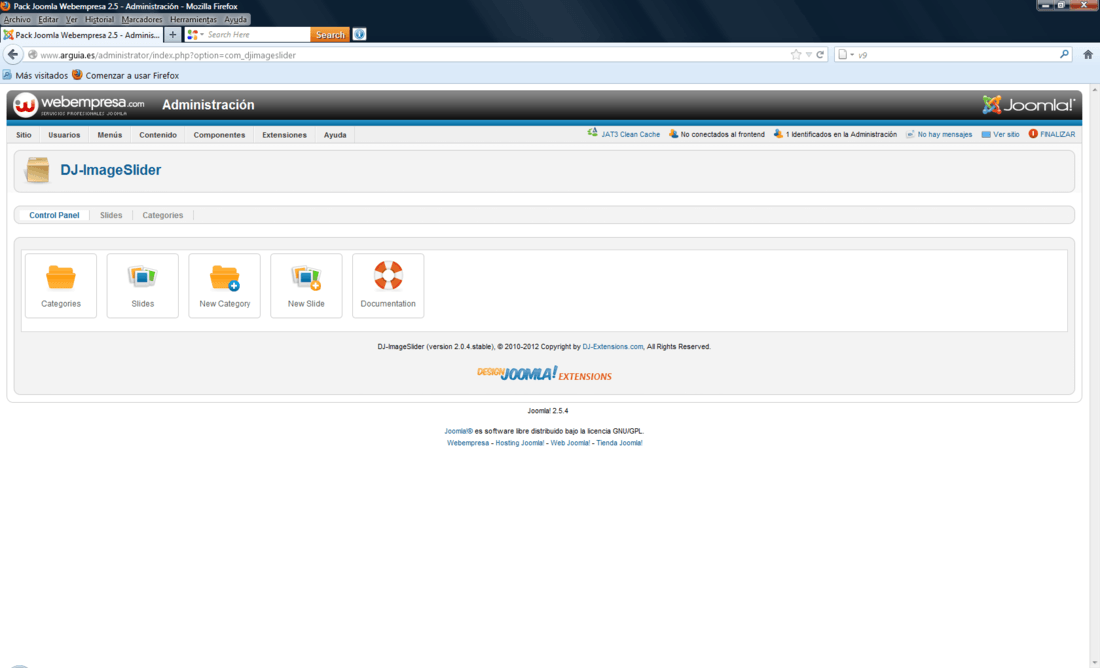Click the Administración header text
1100x668 pixels.
[208, 105]
